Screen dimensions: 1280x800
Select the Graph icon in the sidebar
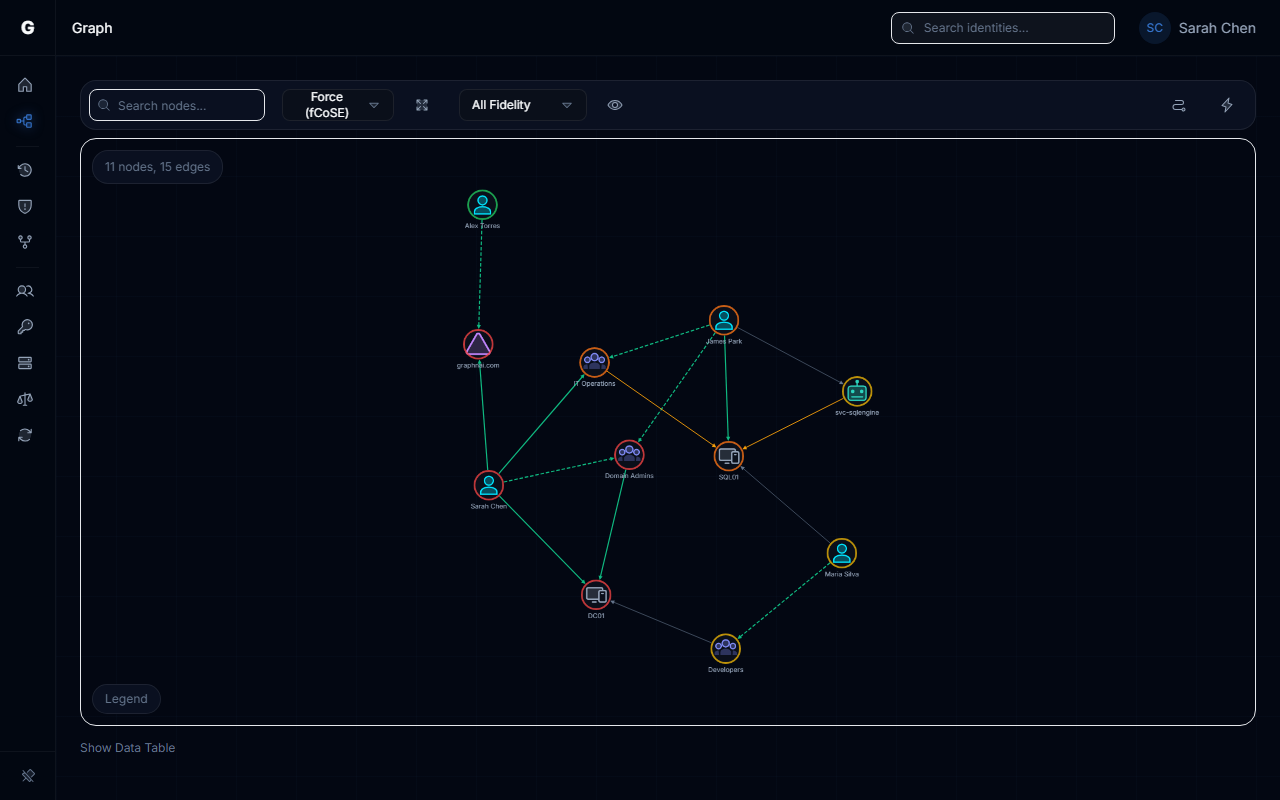point(25,121)
